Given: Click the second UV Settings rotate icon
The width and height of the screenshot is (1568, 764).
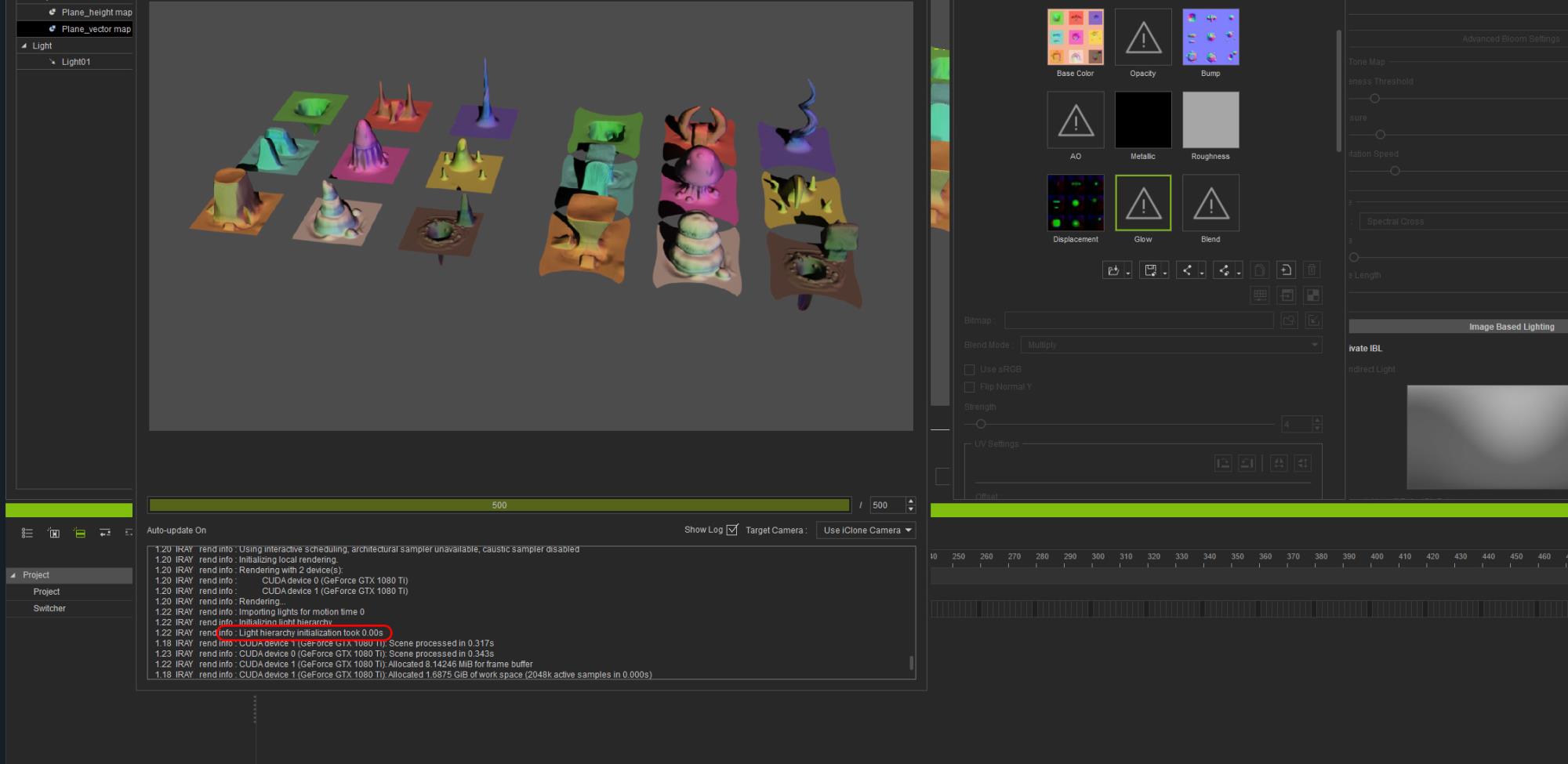Looking at the screenshot, I should coord(1247,463).
